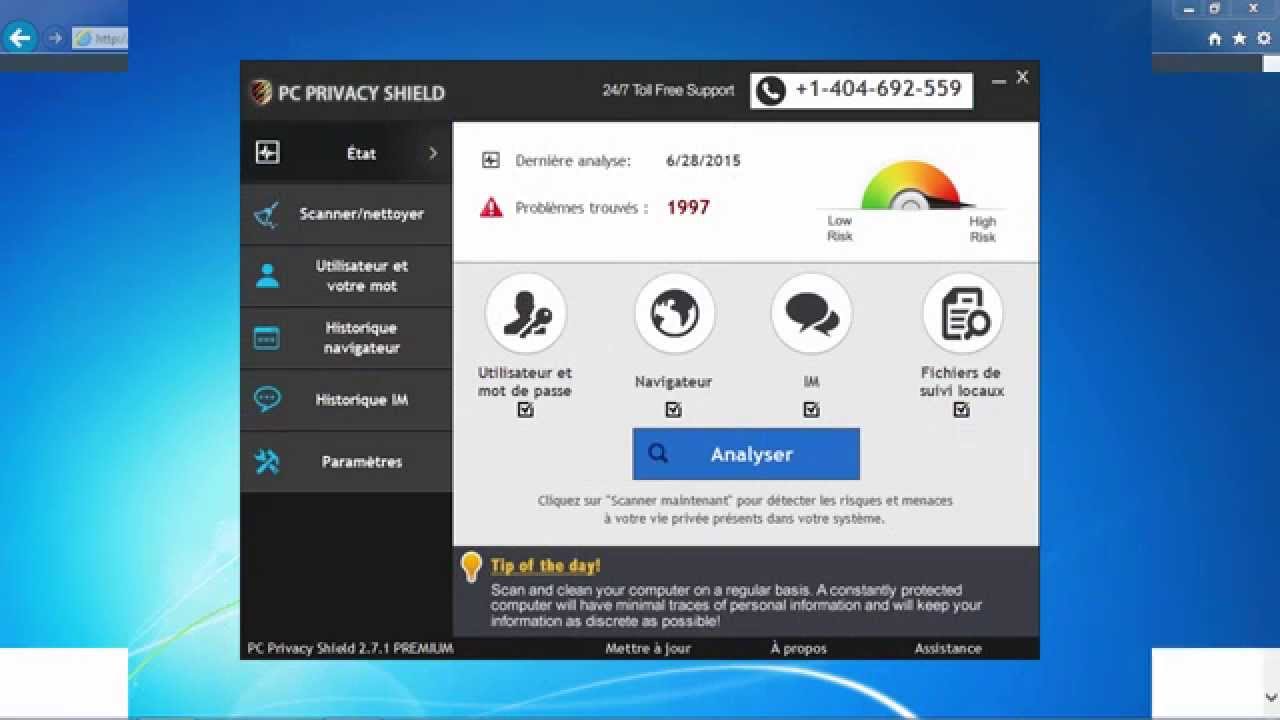
Task: Toggle the Utilisateur et mot de passe checkbox
Action: tap(525, 410)
